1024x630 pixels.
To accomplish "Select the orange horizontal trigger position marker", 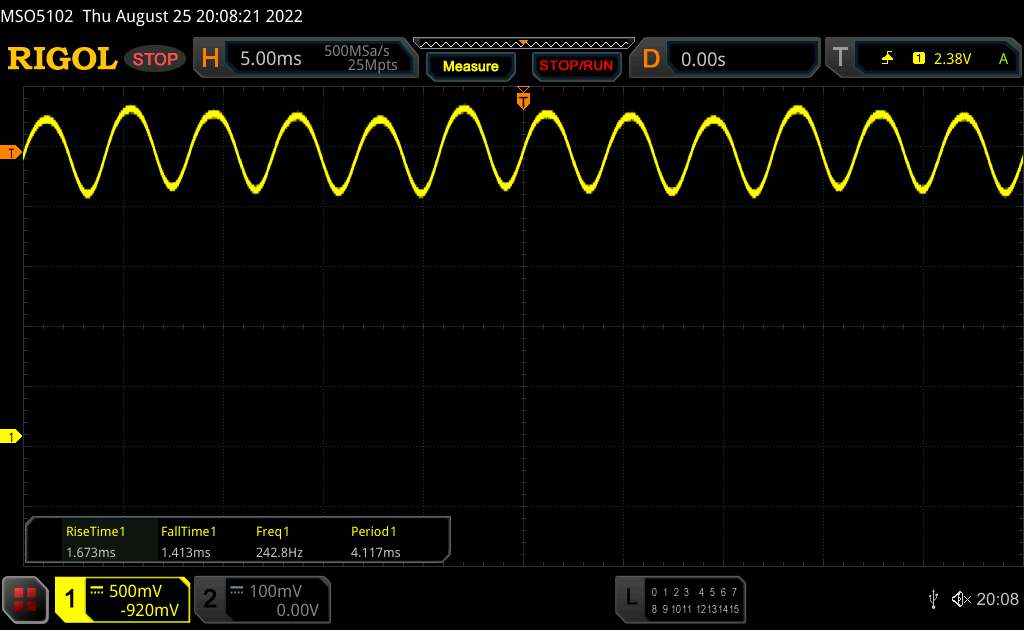I will (x=522, y=98).
